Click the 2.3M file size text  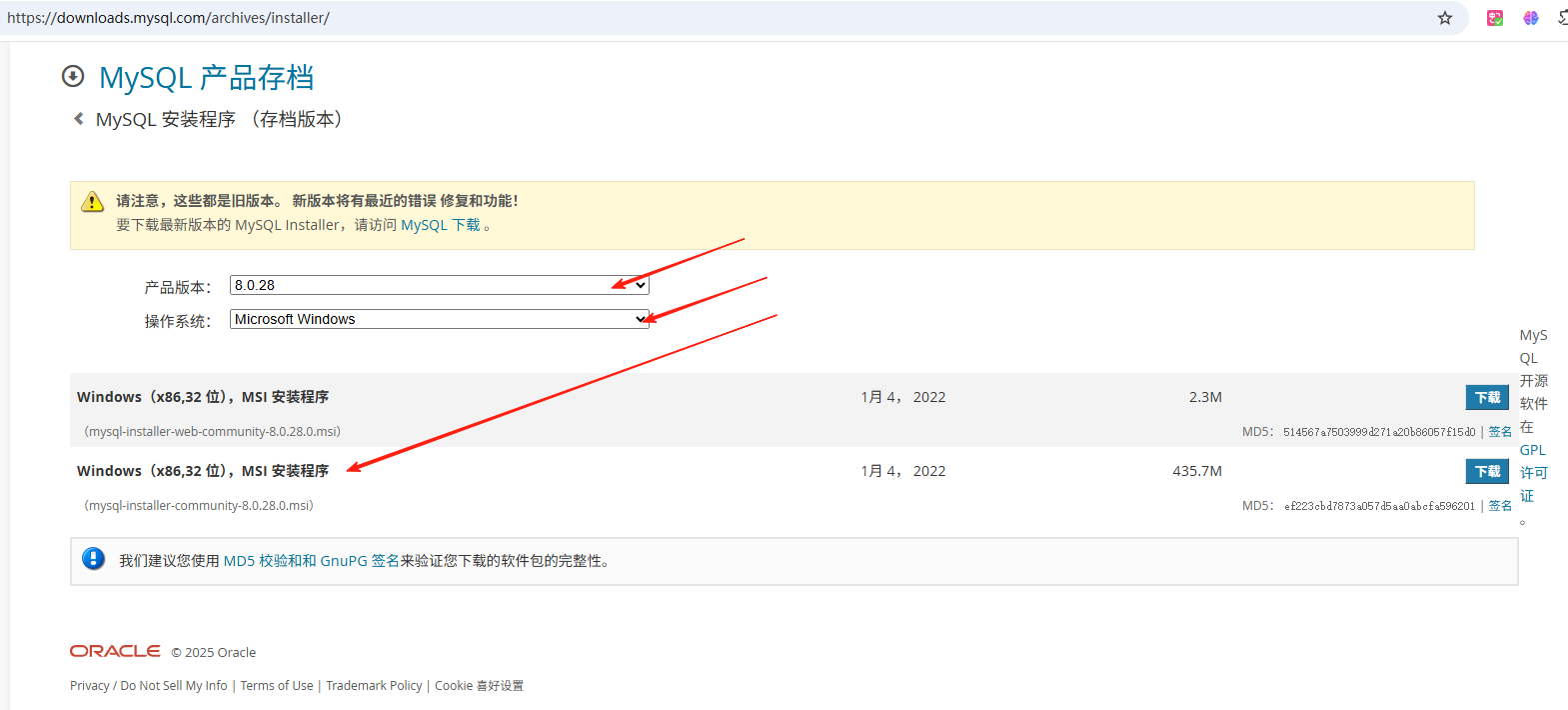(1205, 397)
